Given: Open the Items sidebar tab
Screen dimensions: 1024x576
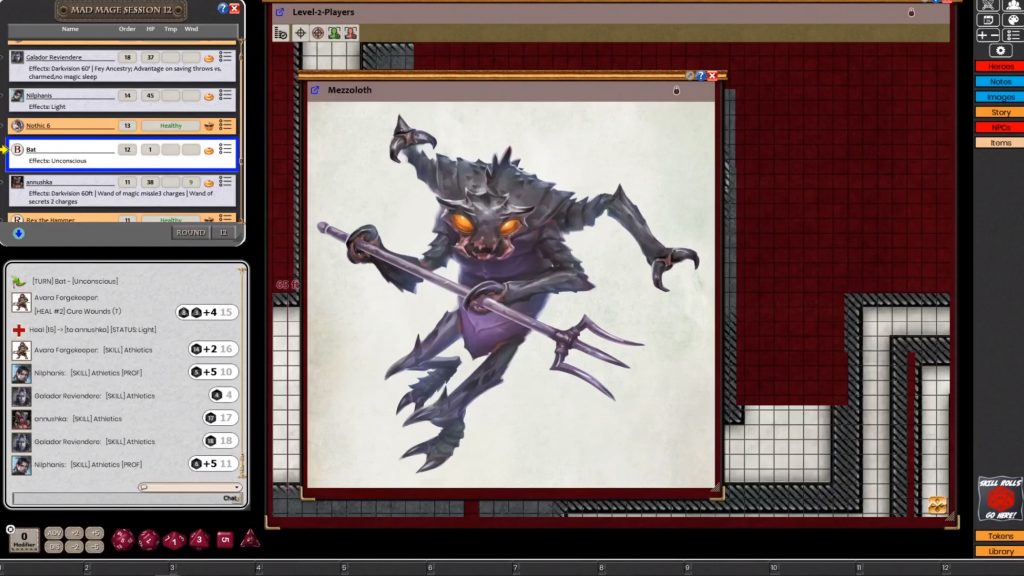Looking at the screenshot, I should 1000,142.
